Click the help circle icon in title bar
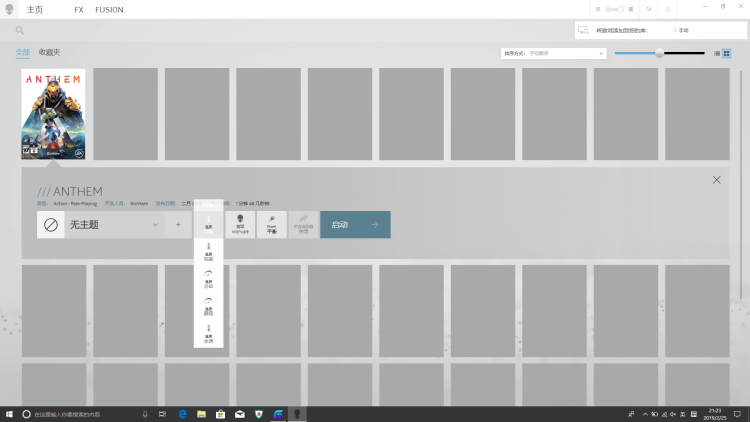Viewport: 750px width, 422px height. click(x=667, y=9)
